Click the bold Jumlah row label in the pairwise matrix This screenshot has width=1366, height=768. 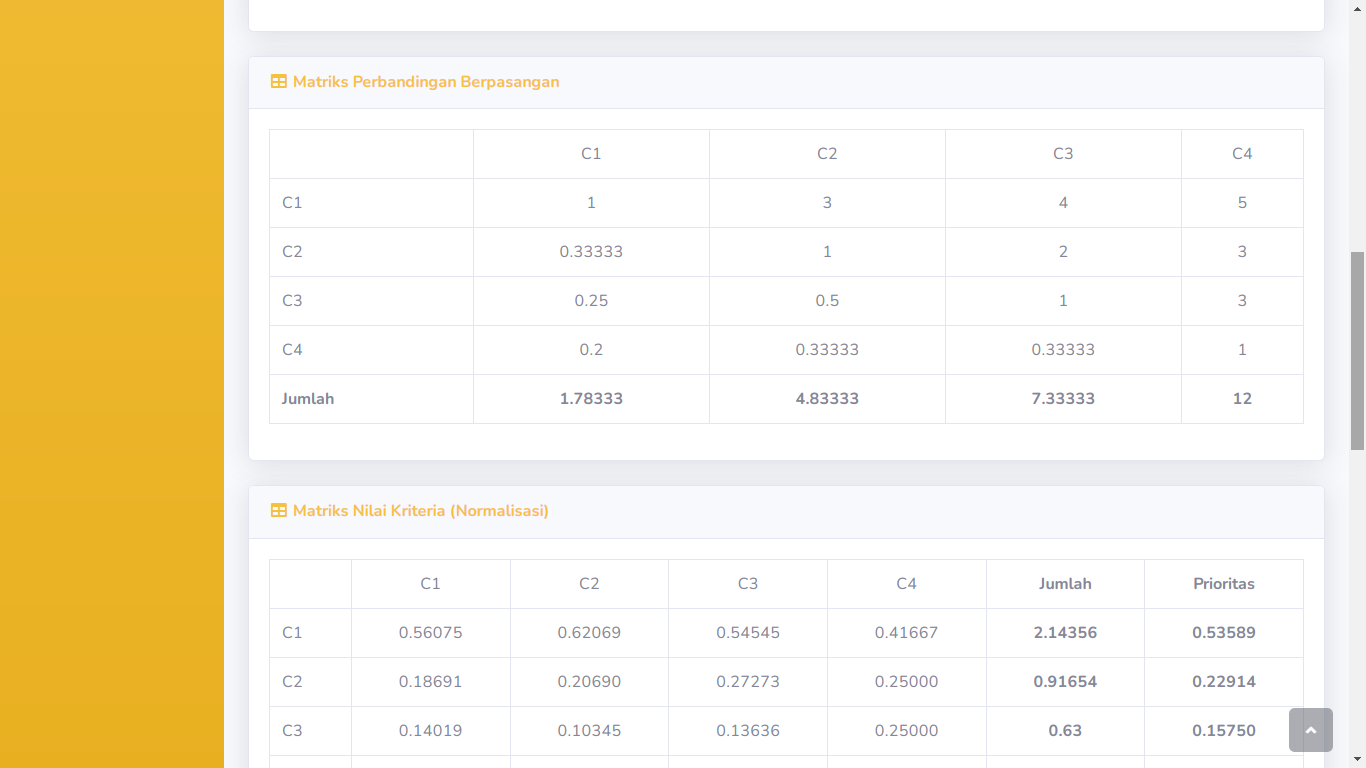pyautogui.click(x=308, y=399)
